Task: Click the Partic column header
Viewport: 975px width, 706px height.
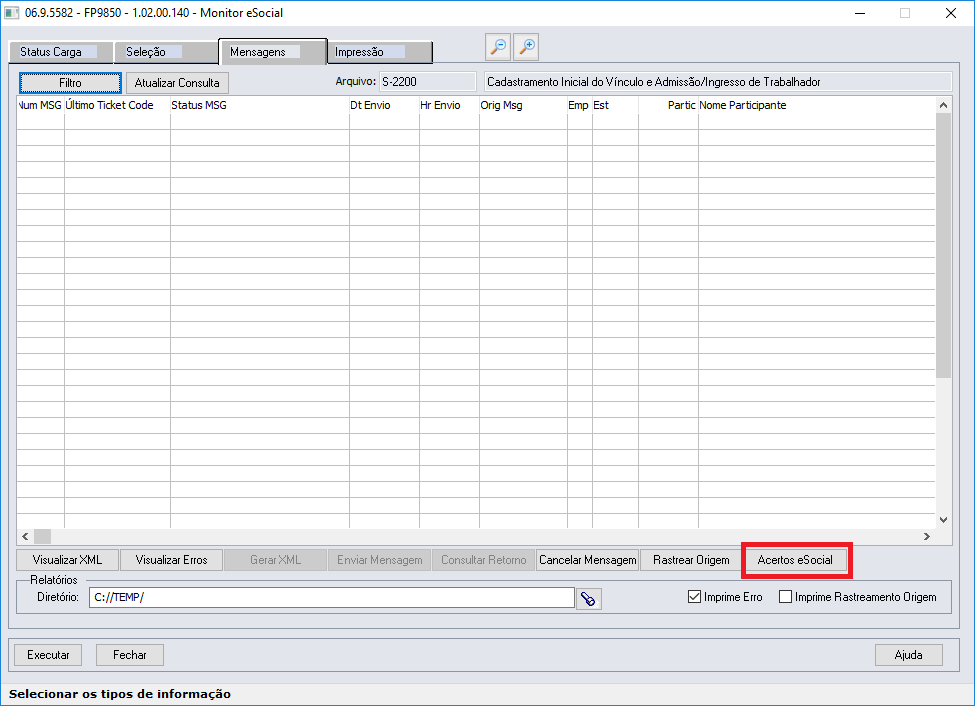Action: point(668,105)
